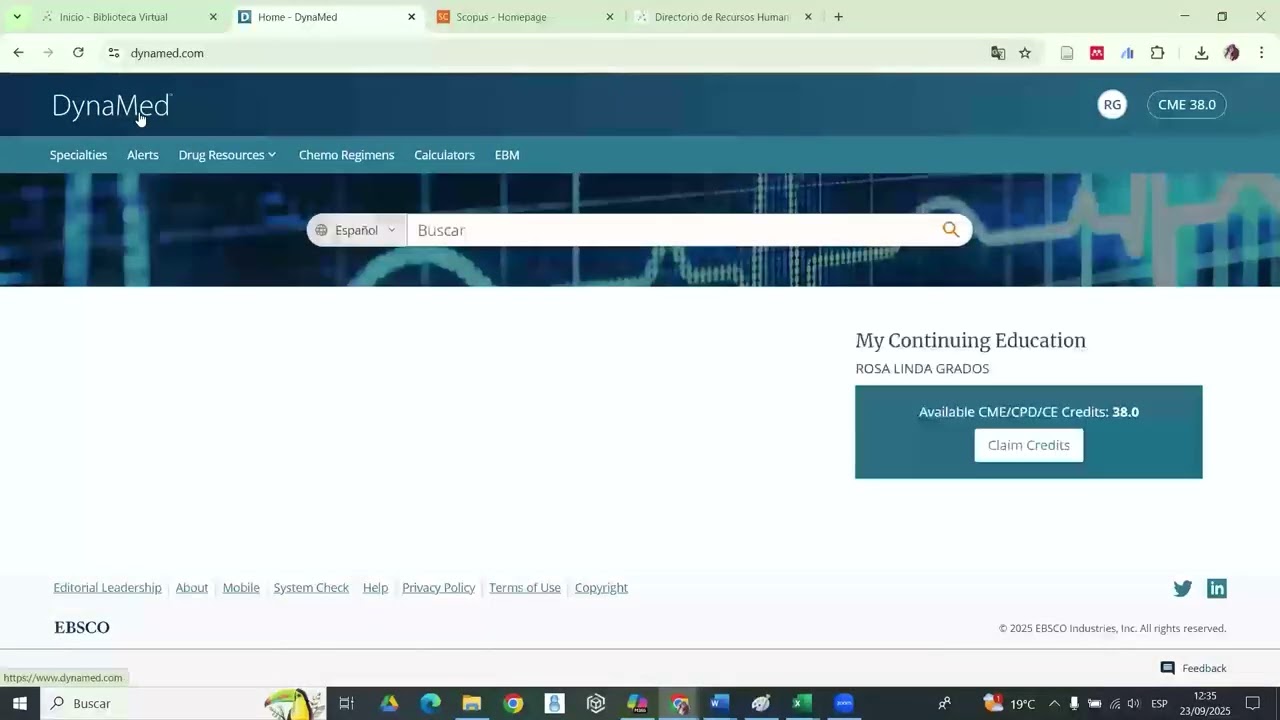Screen dimensions: 1280x720
Task: Open the Privacy Policy link
Action: [x=438, y=588]
